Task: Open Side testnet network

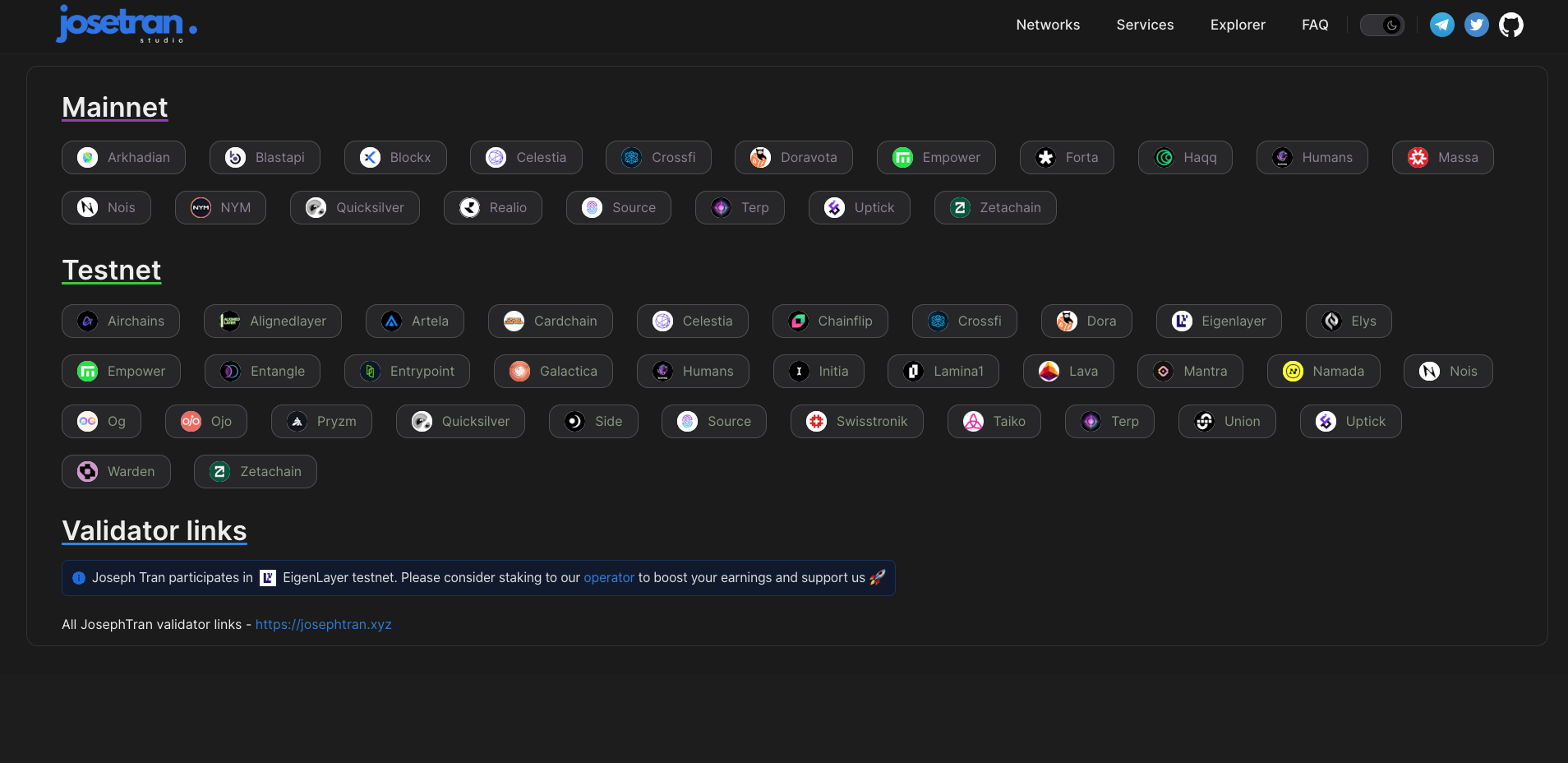Action: click(593, 421)
